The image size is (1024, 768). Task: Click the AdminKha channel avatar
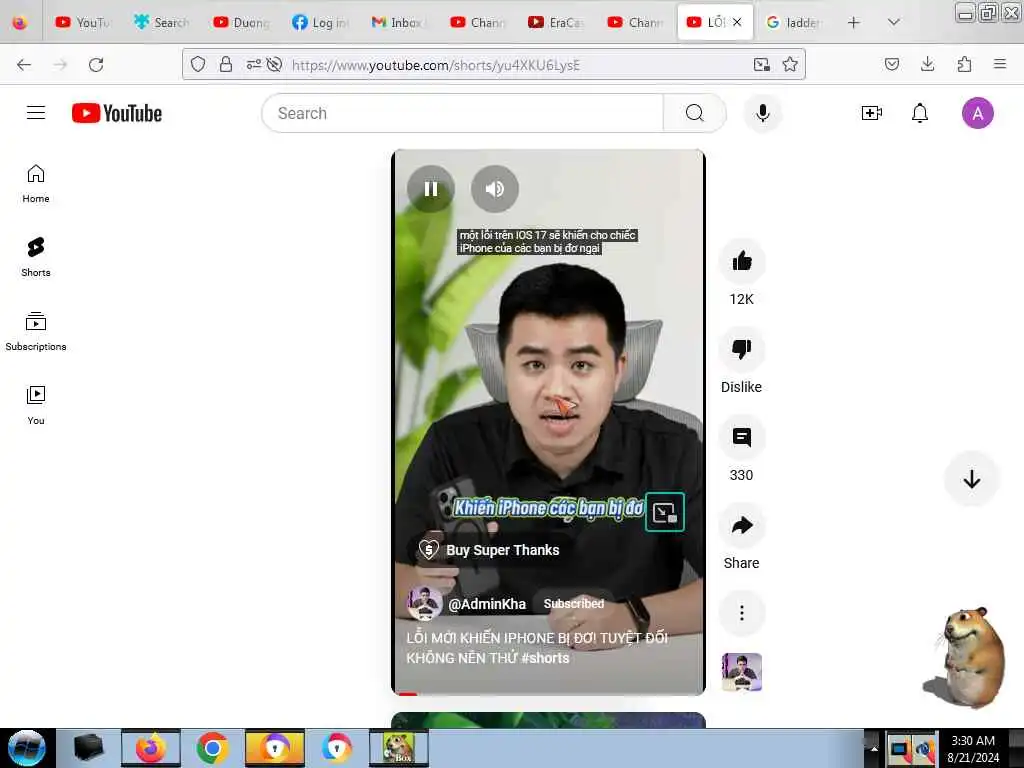tap(424, 603)
